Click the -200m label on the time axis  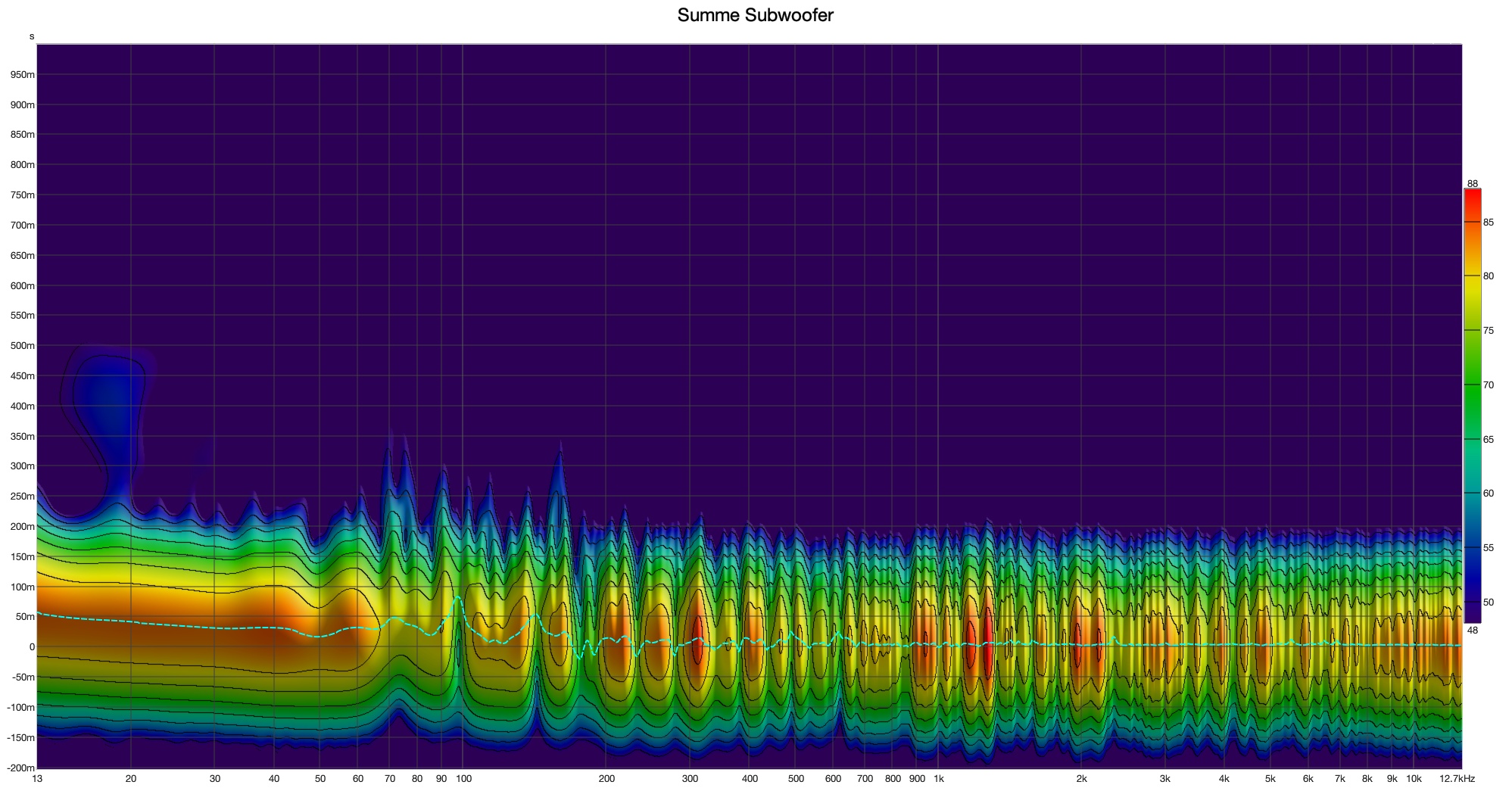click(20, 768)
